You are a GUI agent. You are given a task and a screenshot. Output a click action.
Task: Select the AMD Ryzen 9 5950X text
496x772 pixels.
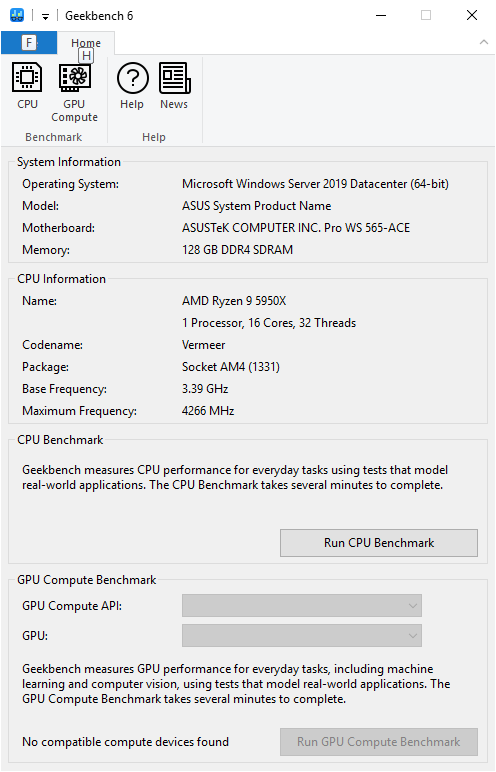click(x=234, y=301)
